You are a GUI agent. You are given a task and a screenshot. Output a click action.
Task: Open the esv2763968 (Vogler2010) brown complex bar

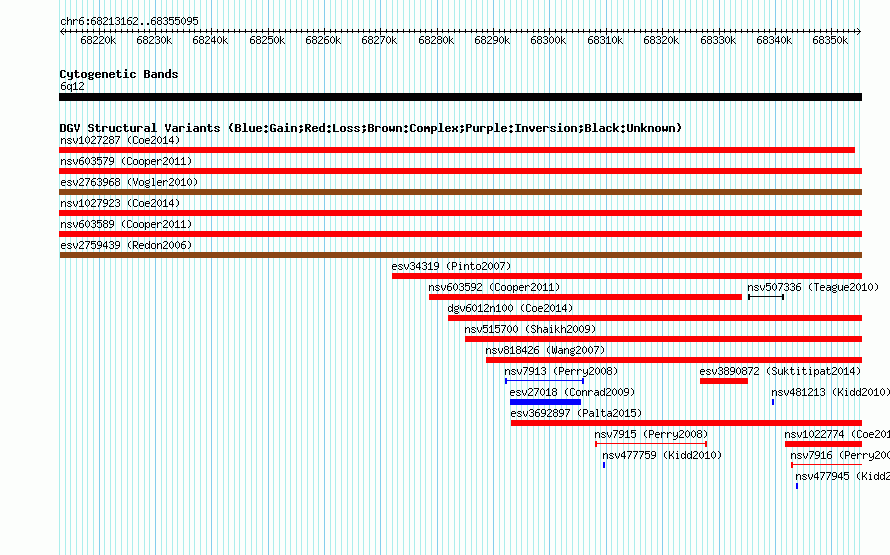click(x=460, y=192)
